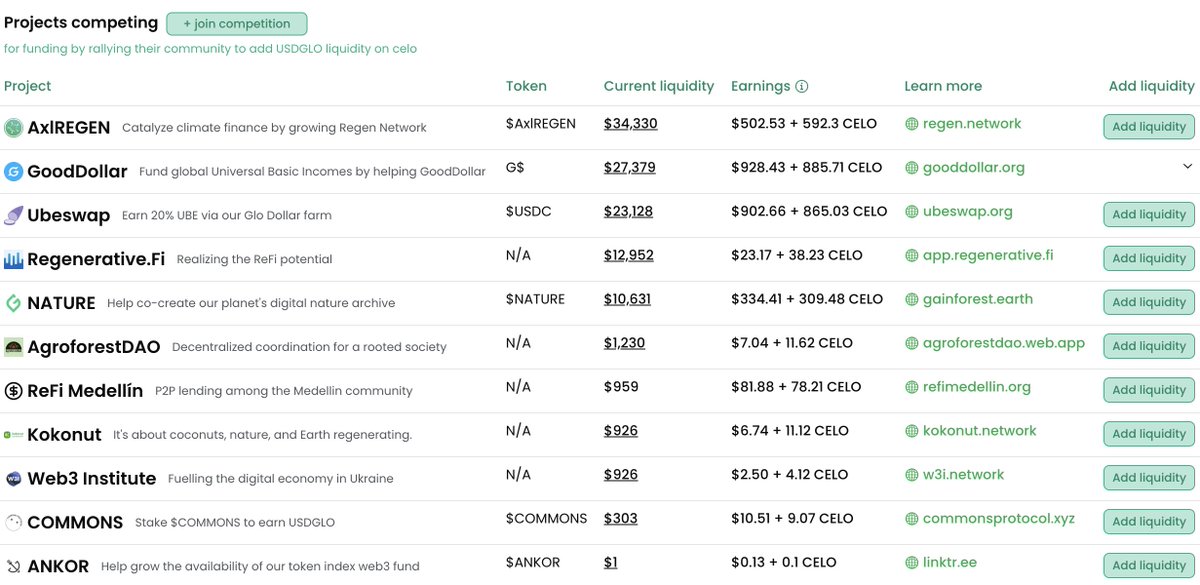Click the AgroforestDAO logo icon

[13, 347]
